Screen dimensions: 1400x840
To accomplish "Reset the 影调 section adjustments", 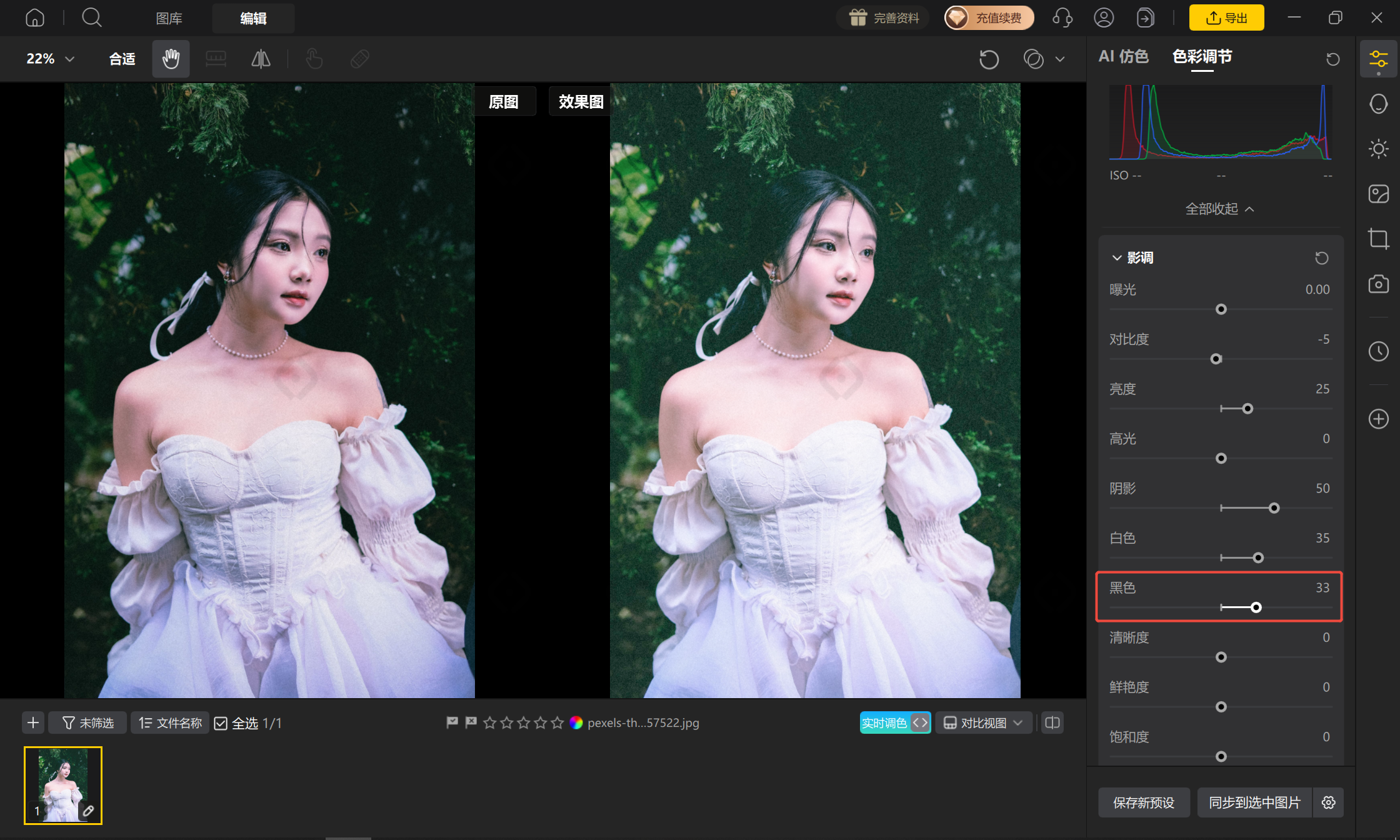I will pyautogui.click(x=1321, y=257).
